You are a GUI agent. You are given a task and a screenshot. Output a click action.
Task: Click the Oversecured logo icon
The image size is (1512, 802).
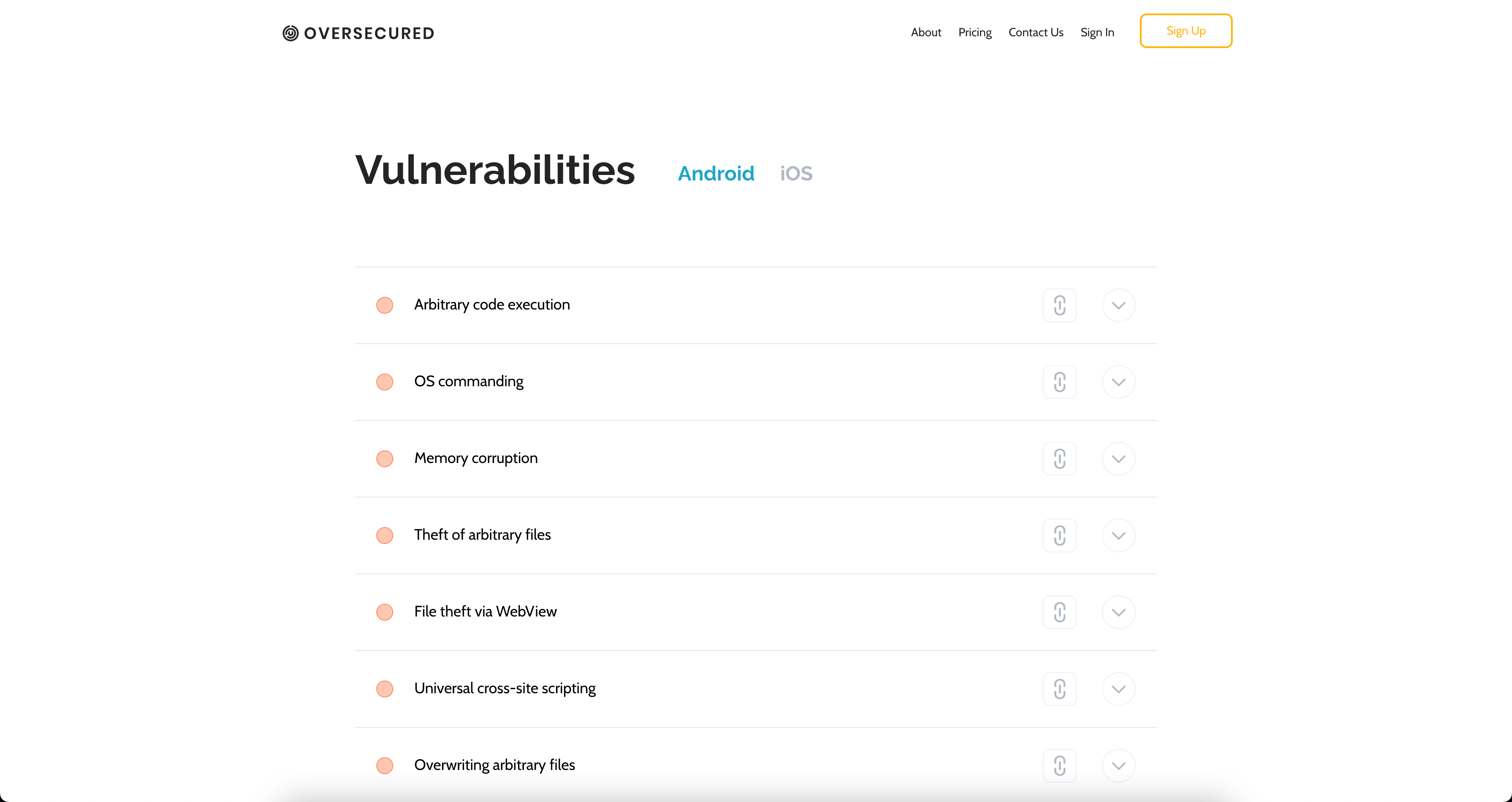tap(291, 33)
